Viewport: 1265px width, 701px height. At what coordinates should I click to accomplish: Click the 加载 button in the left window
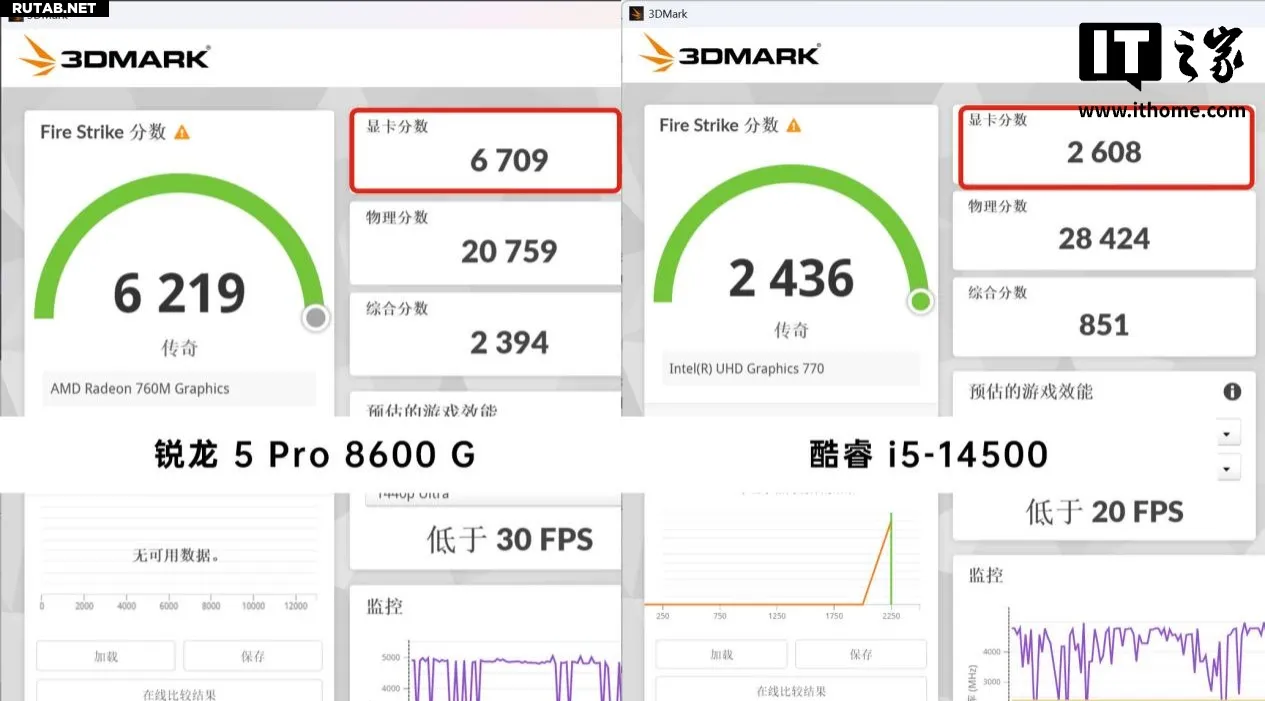(x=106, y=656)
